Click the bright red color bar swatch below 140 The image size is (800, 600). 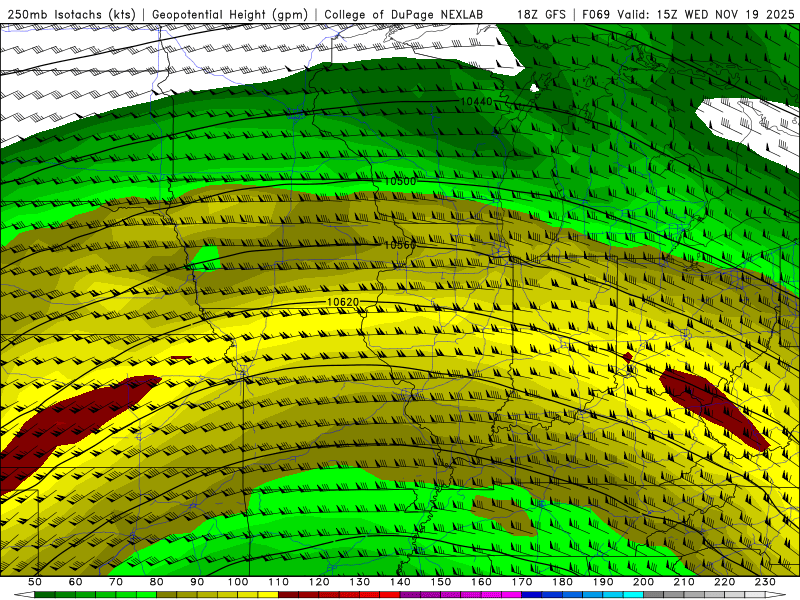[x=390, y=595]
